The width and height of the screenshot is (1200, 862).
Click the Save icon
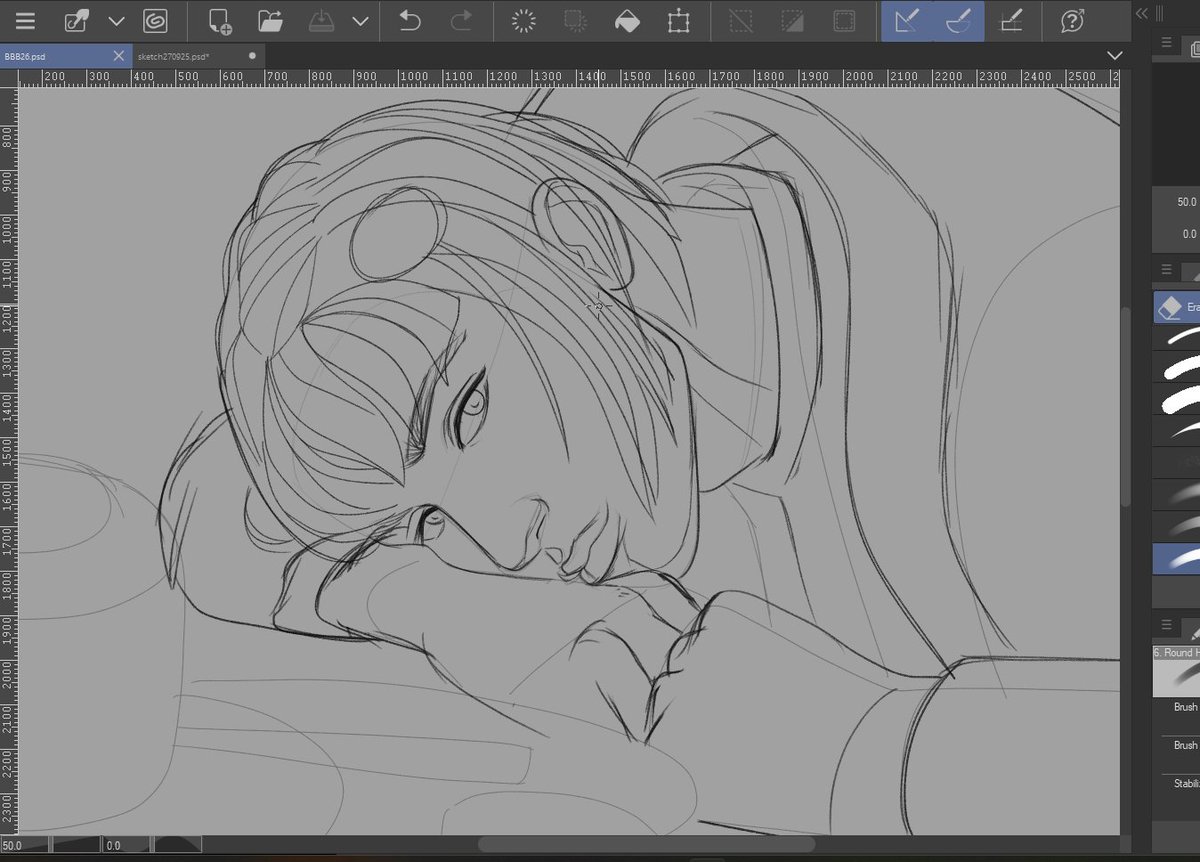[322, 21]
